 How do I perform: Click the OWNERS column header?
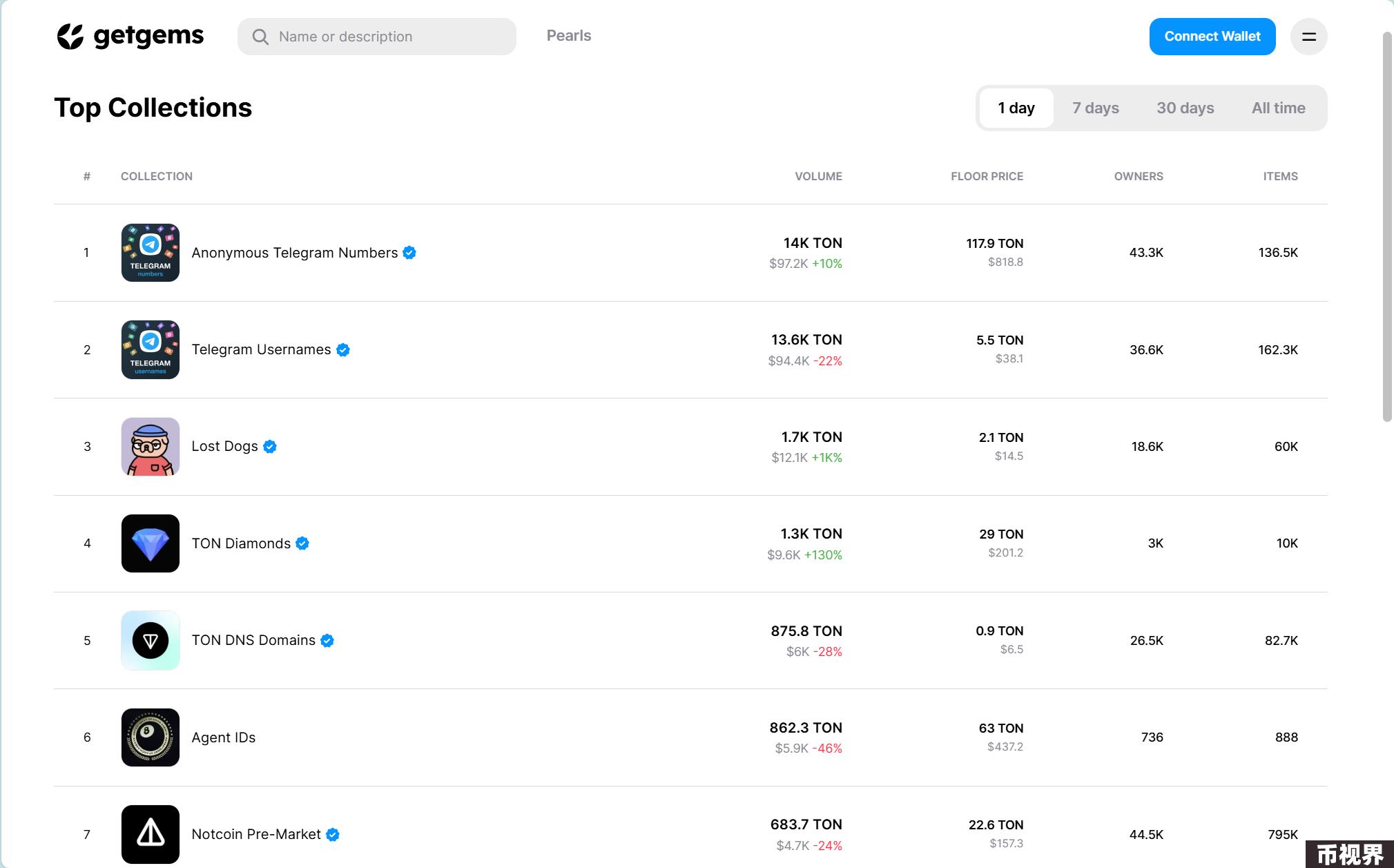1139,176
